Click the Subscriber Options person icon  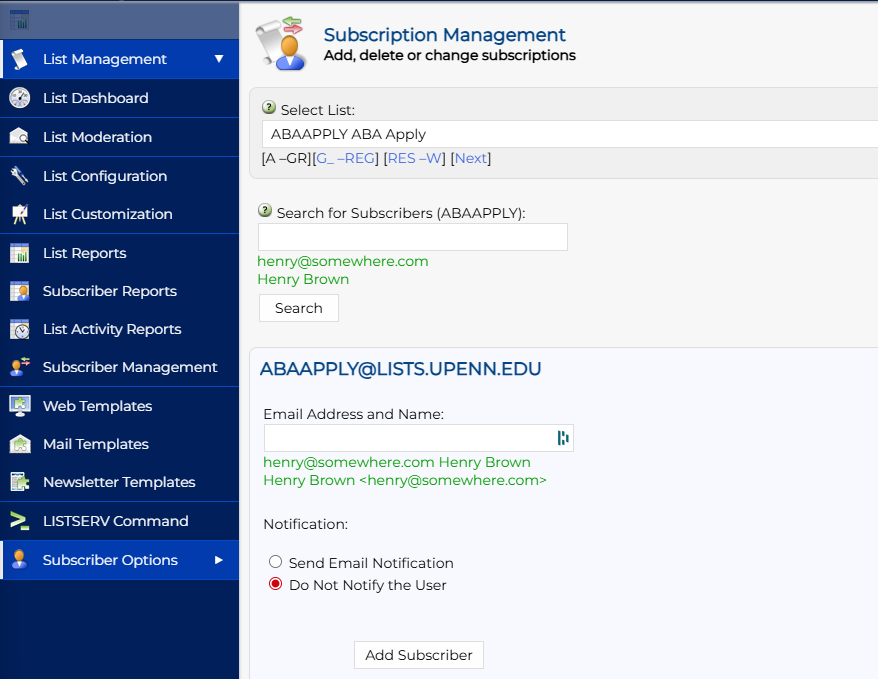click(x=20, y=560)
